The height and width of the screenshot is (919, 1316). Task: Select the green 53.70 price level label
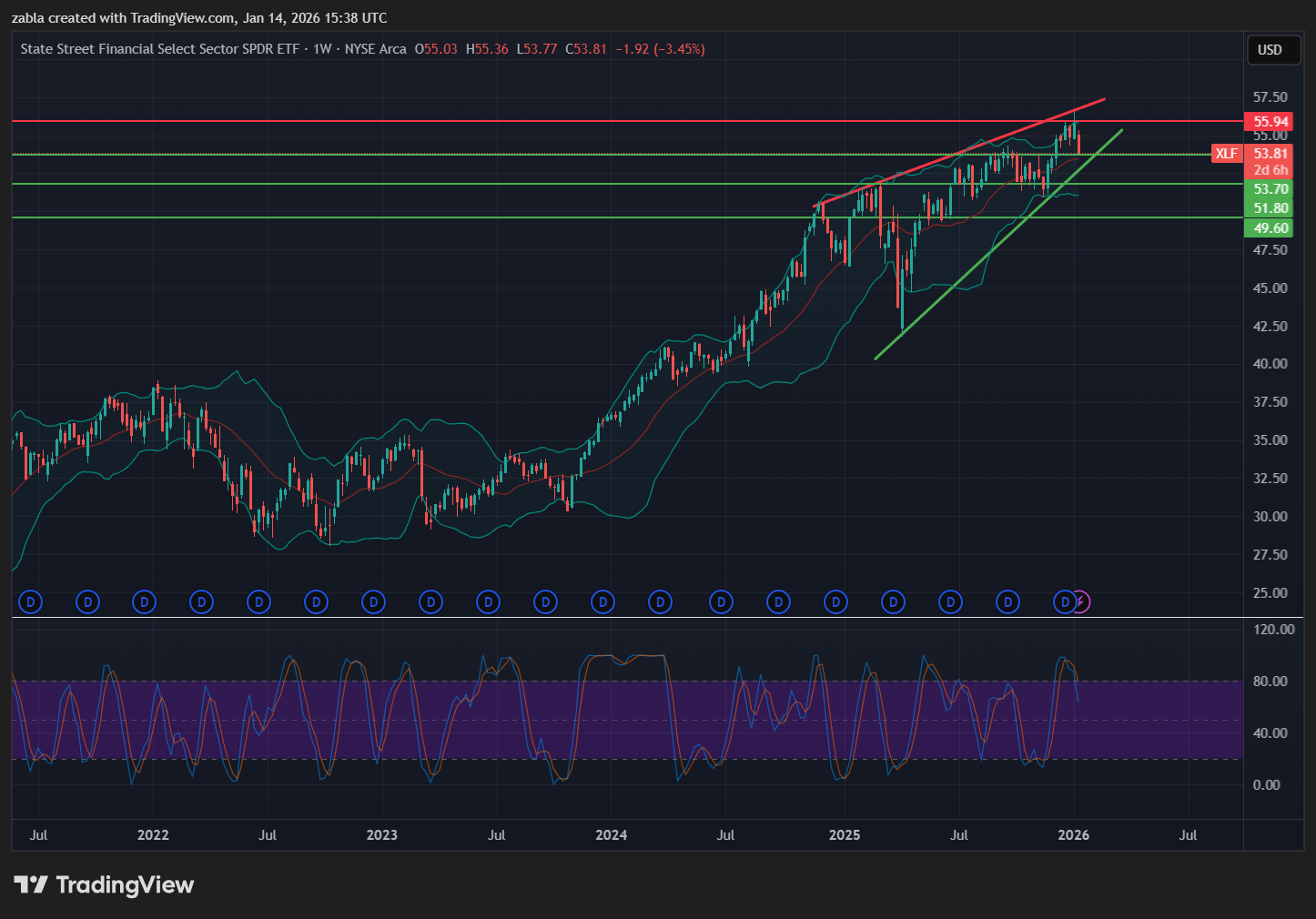pos(1270,189)
